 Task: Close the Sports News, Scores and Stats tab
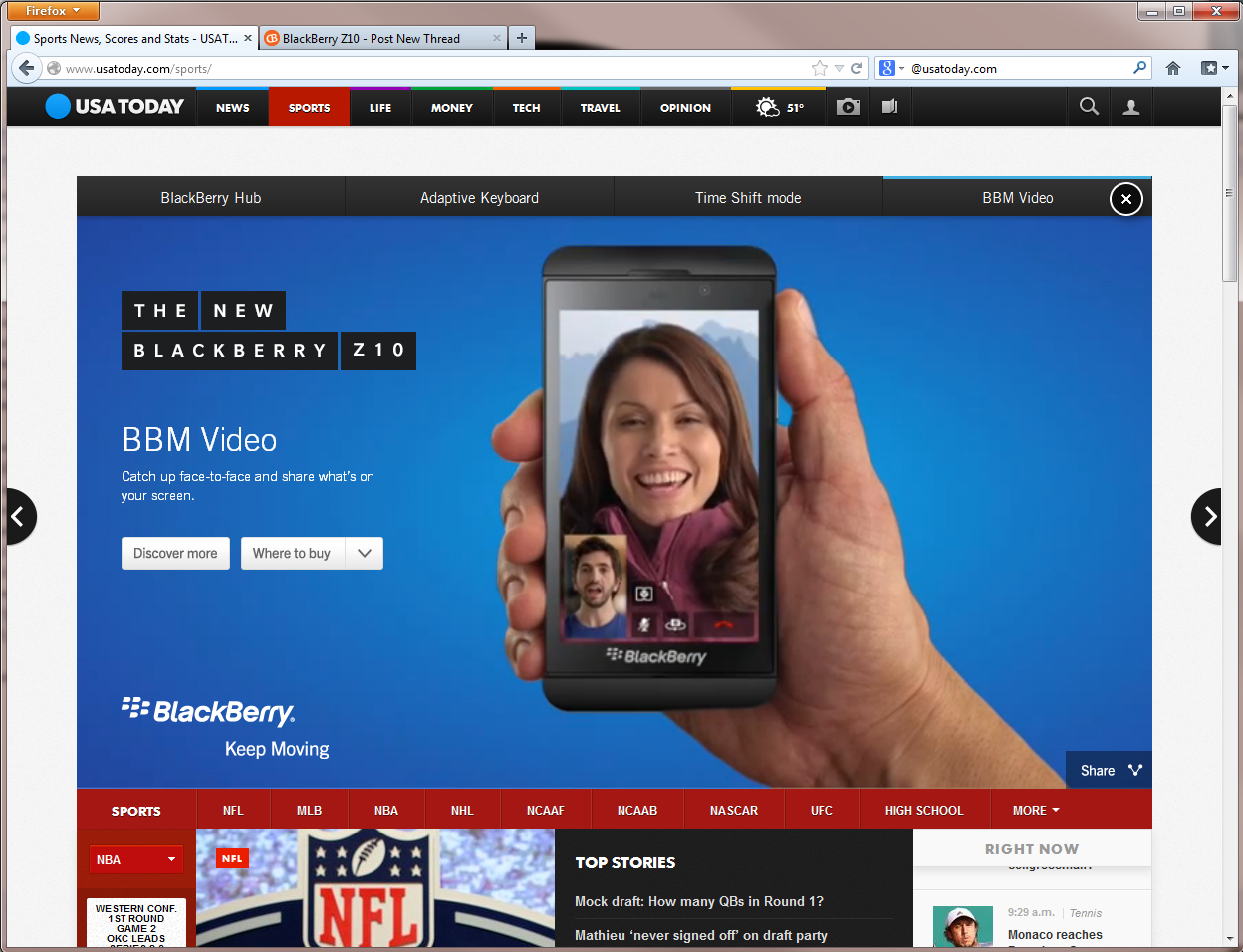248,39
